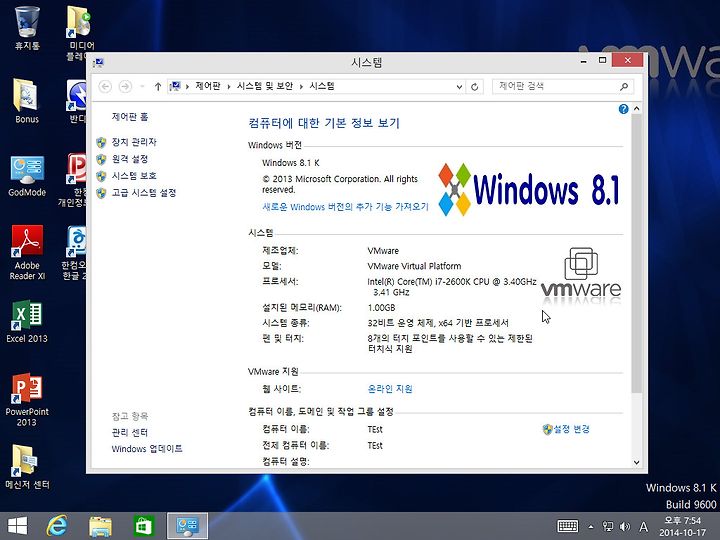Expand chevron after 제어판 in breadcrumb
The height and width of the screenshot is (540, 720).
229,86
